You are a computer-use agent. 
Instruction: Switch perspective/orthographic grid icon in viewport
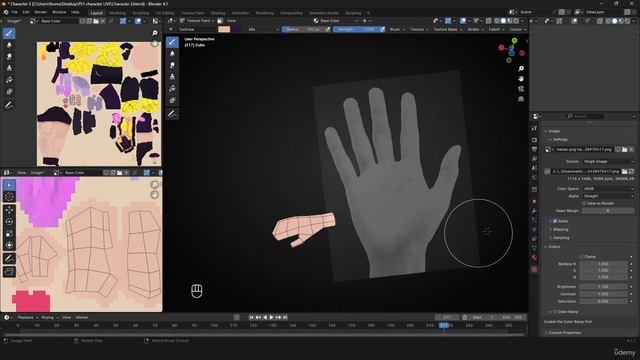(521, 99)
